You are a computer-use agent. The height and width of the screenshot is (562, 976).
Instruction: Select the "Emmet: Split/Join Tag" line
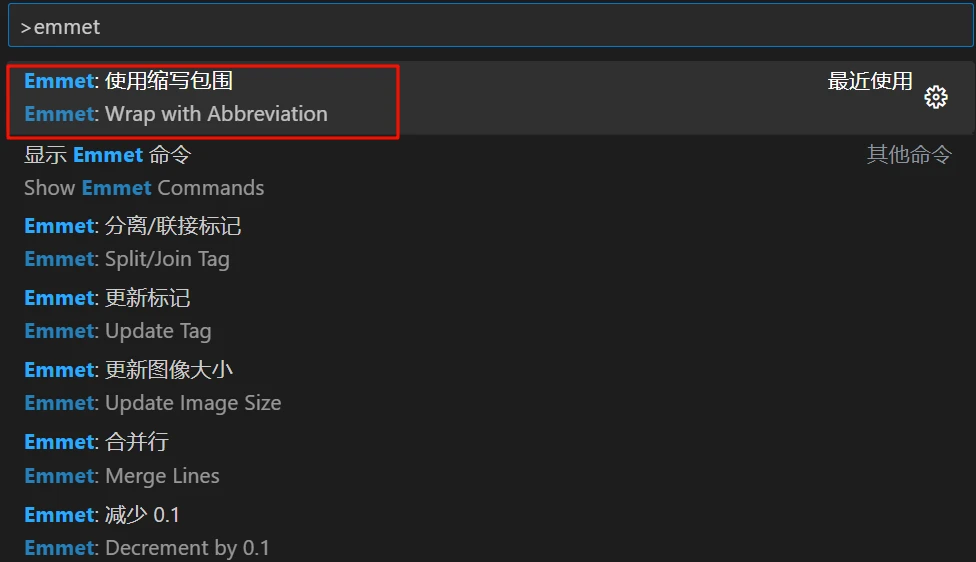[127, 259]
